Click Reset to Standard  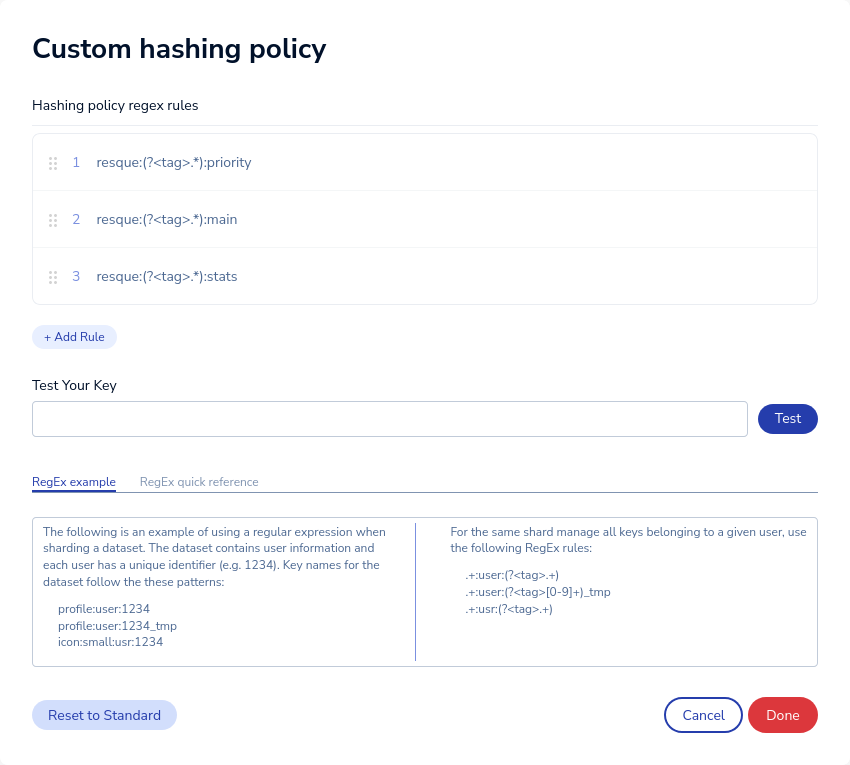point(104,715)
